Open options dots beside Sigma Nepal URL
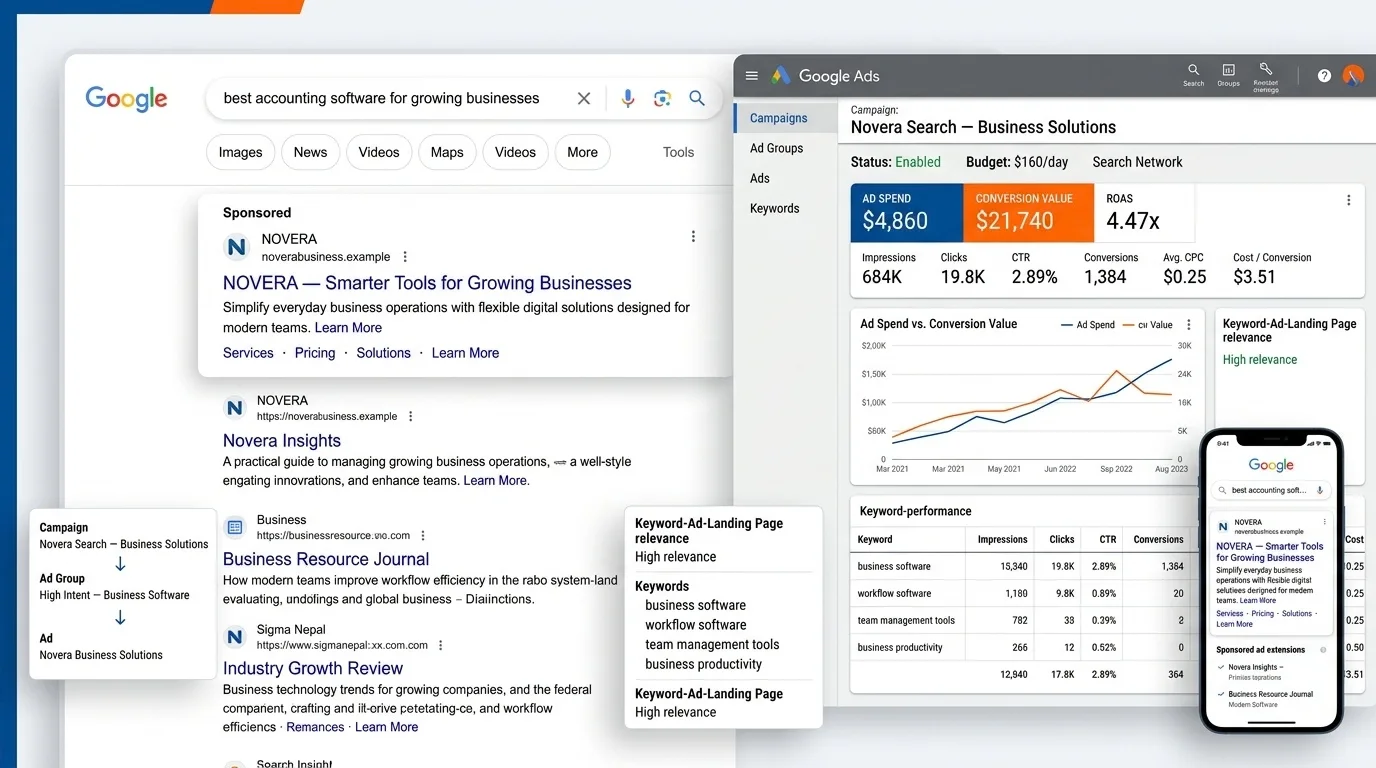1376x768 pixels. [441, 646]
